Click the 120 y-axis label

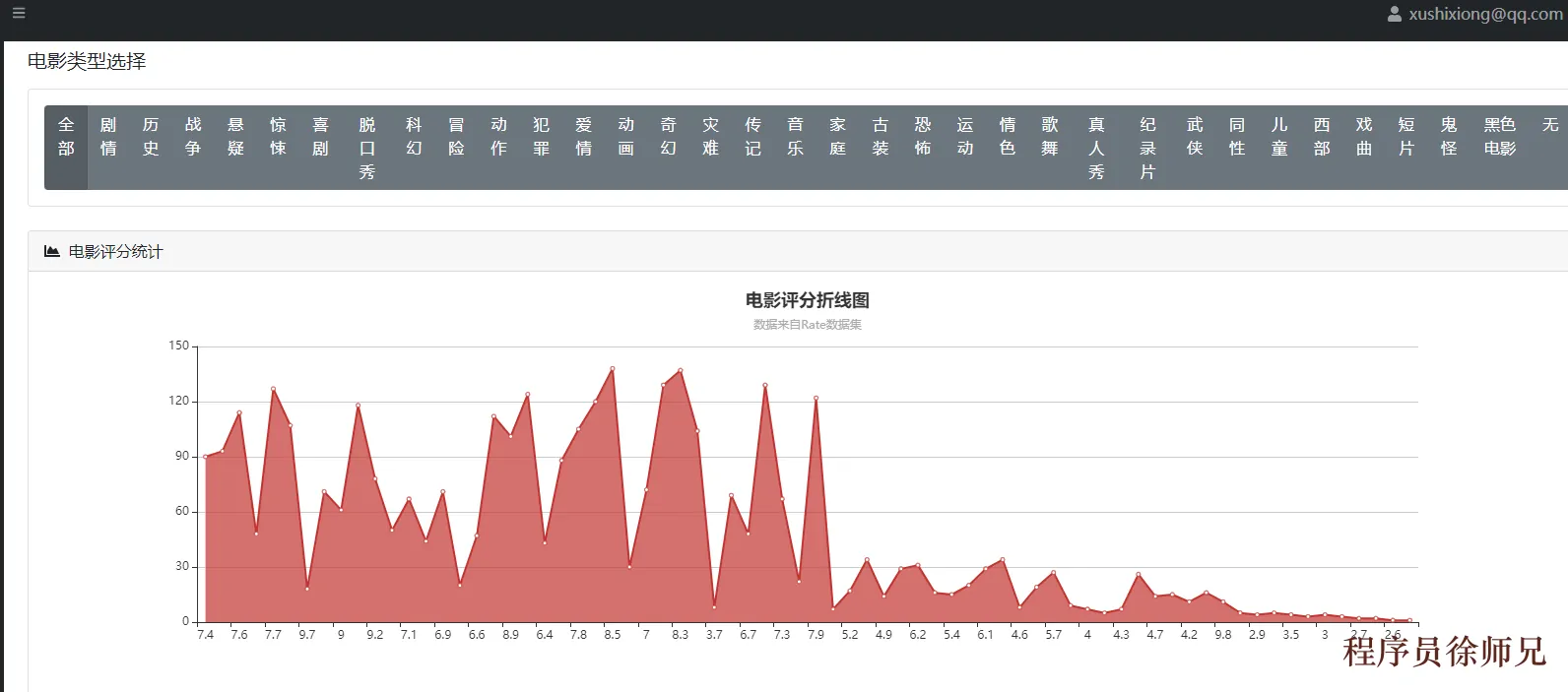point(178,401)
